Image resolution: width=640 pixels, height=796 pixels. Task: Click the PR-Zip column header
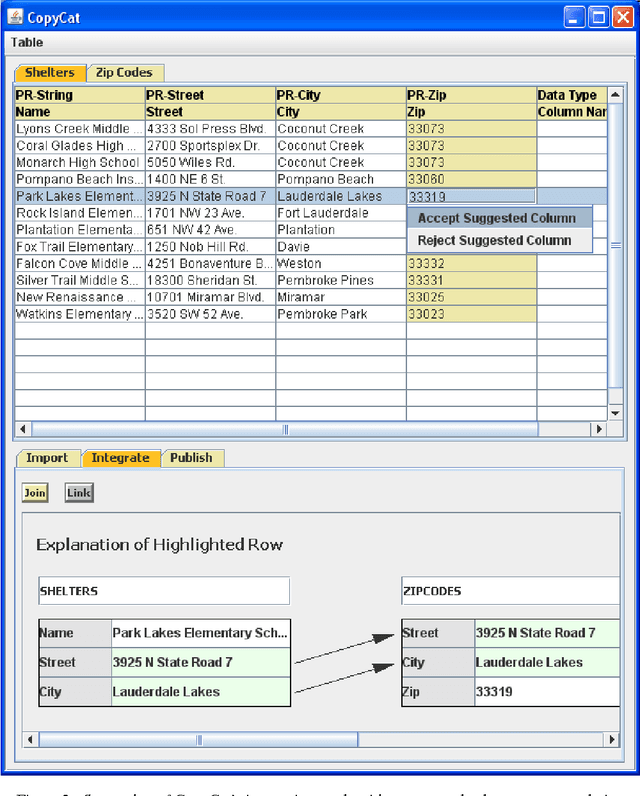pyautogui.click(x=471, y=96)
